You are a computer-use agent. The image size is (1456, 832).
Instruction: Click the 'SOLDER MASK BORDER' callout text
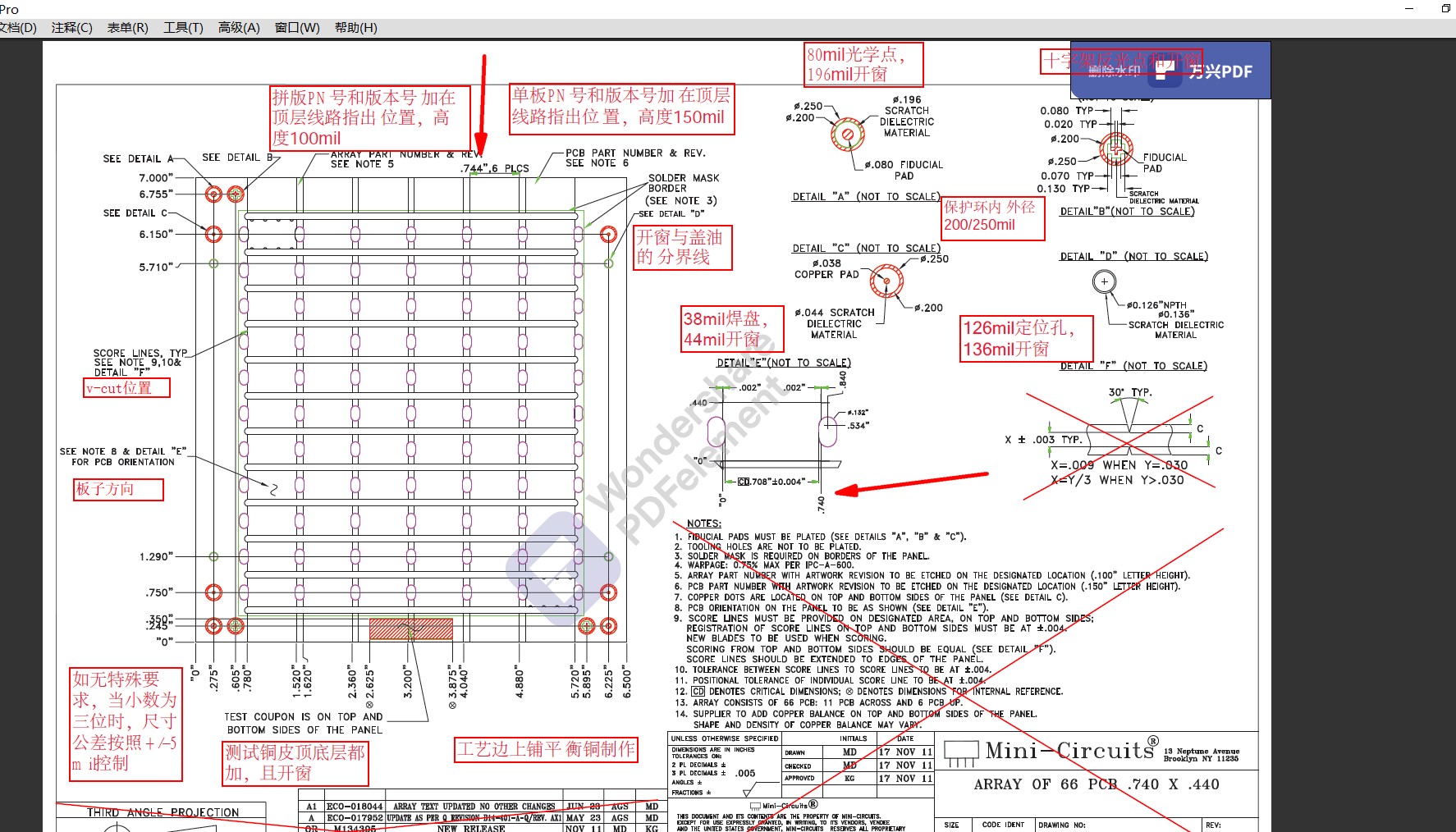[x=683, y=183]
